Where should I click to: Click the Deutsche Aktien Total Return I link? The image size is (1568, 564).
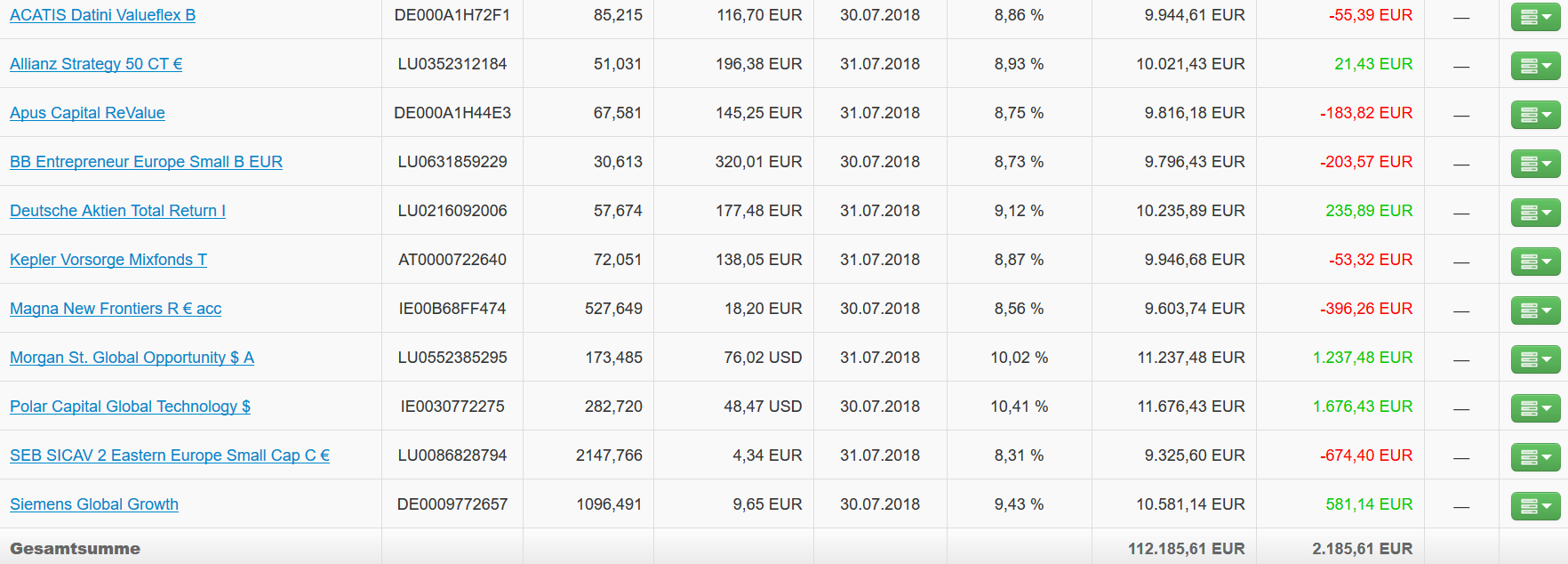point(117,211)
